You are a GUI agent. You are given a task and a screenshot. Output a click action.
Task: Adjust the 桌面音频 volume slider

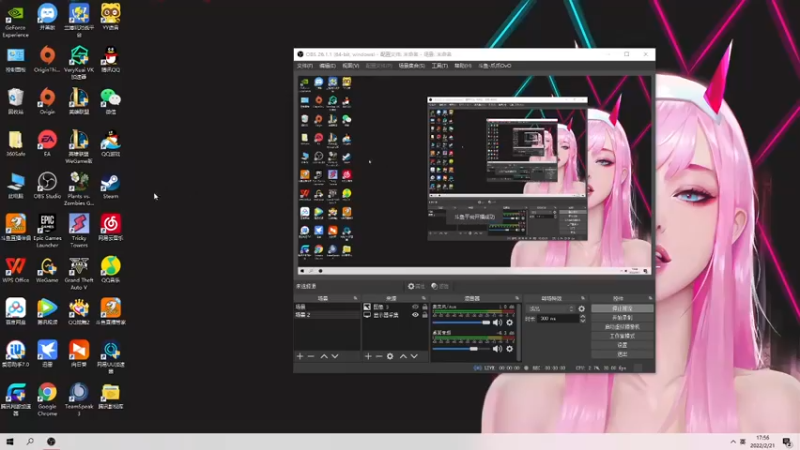461,349
